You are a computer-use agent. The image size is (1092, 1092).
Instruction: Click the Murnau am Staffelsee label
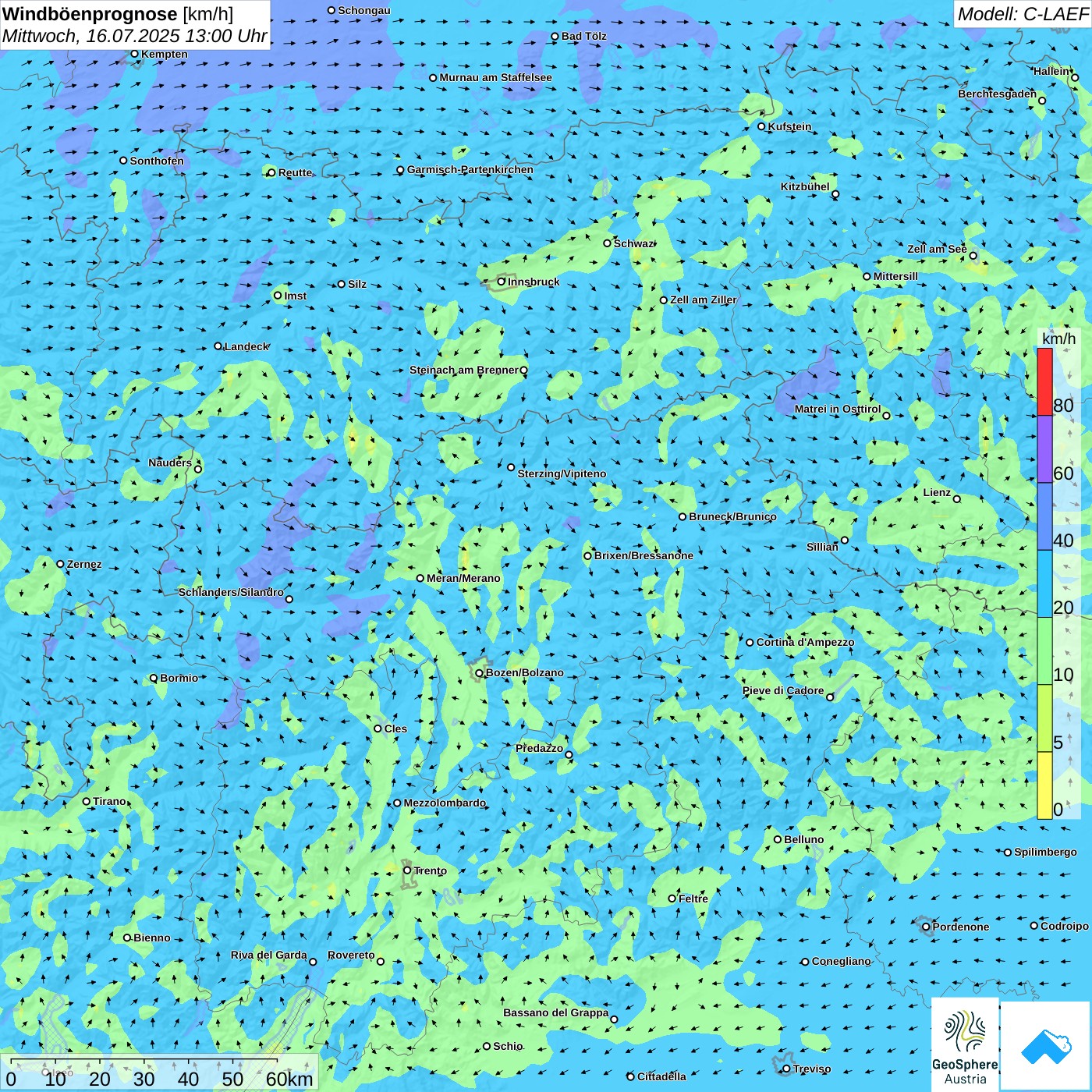[496, 77]
